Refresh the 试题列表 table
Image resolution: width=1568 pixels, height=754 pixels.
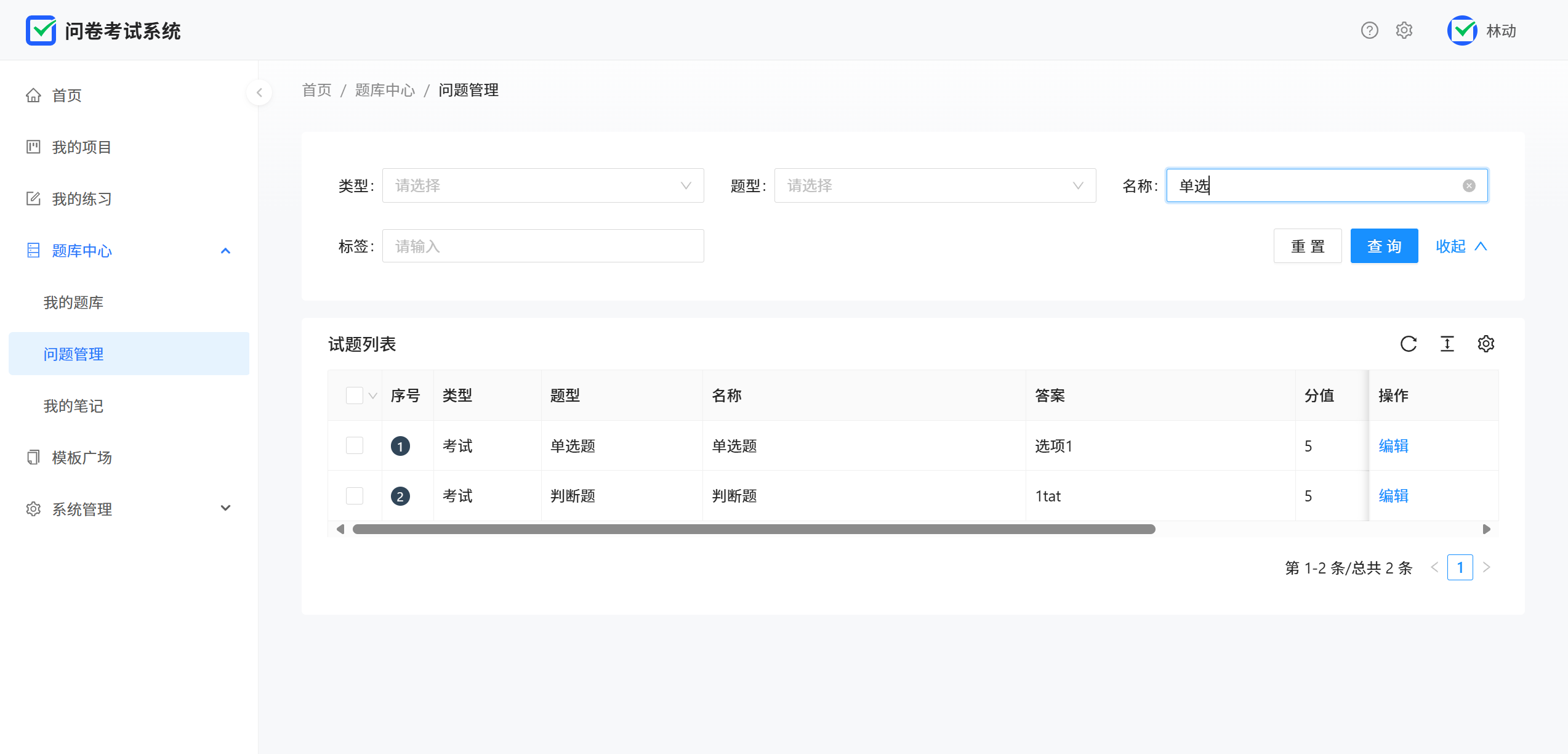click(x=1409, y=344)
